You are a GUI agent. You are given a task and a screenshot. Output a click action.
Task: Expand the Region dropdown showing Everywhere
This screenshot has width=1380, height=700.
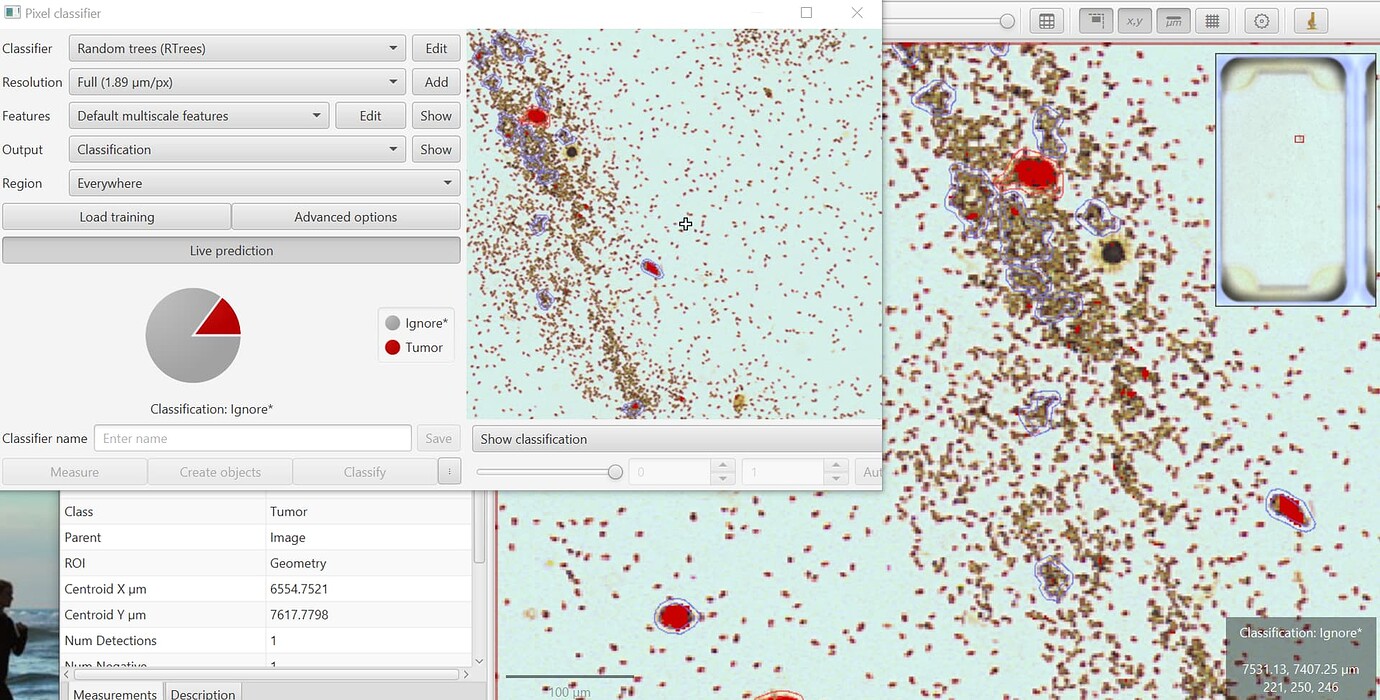(263, 182)
